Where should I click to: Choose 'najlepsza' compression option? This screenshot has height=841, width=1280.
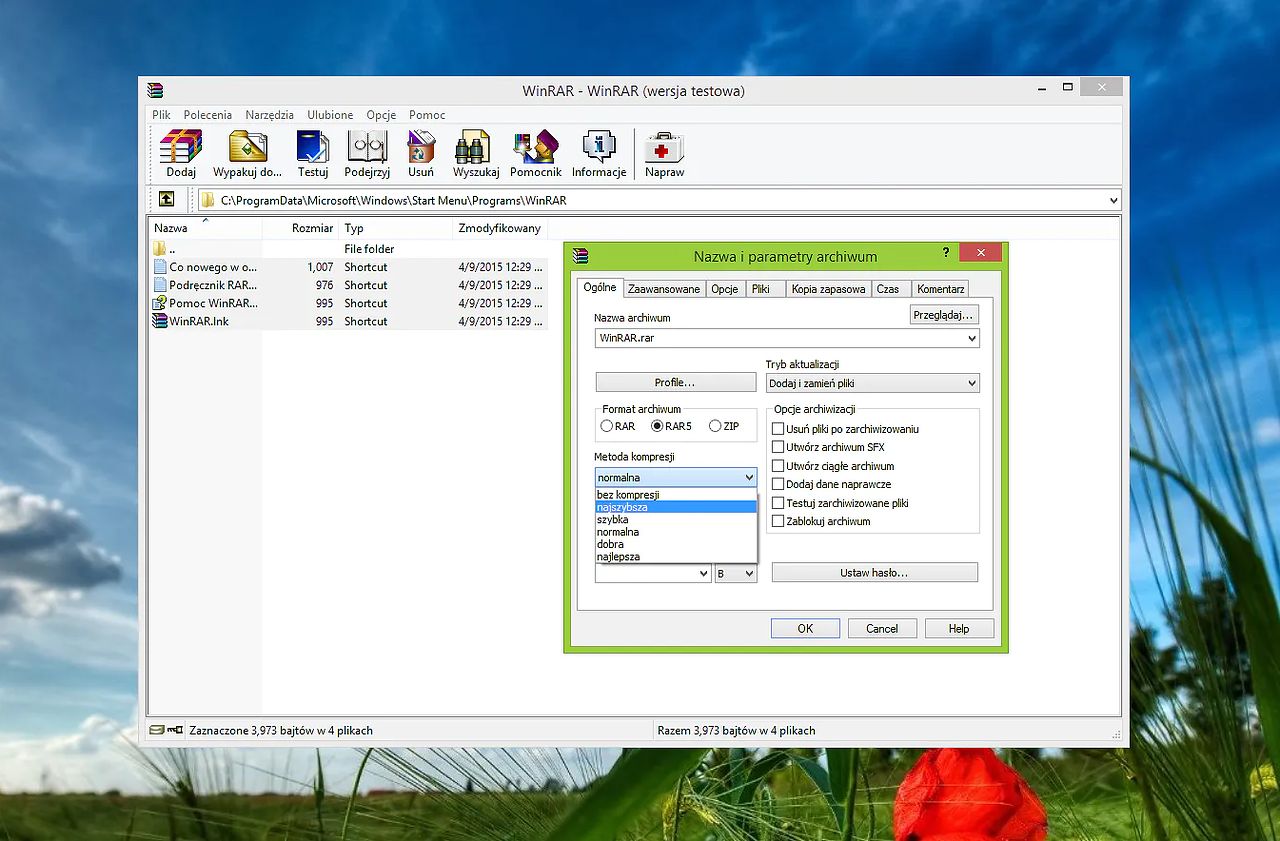pos(676,557)
